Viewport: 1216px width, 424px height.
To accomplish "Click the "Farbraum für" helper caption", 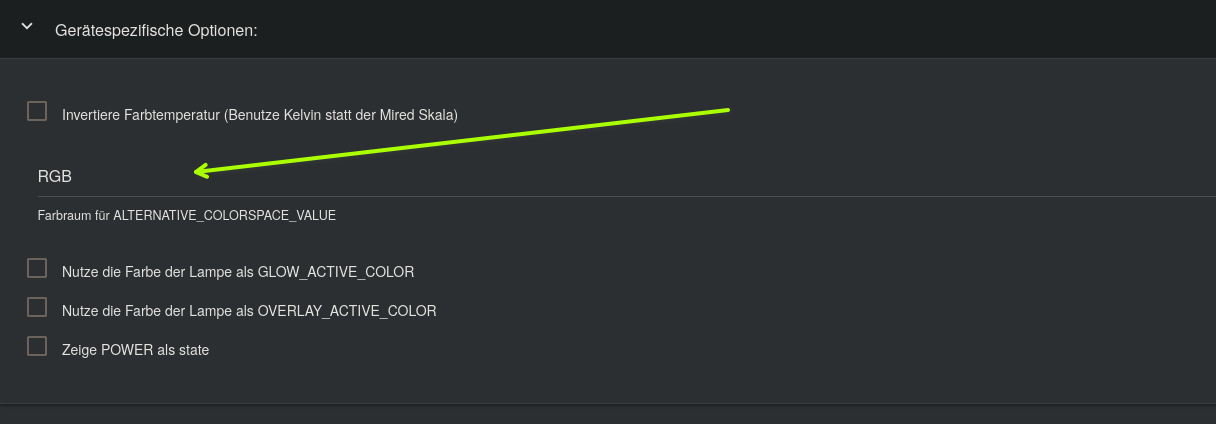I will coord(73,215).
